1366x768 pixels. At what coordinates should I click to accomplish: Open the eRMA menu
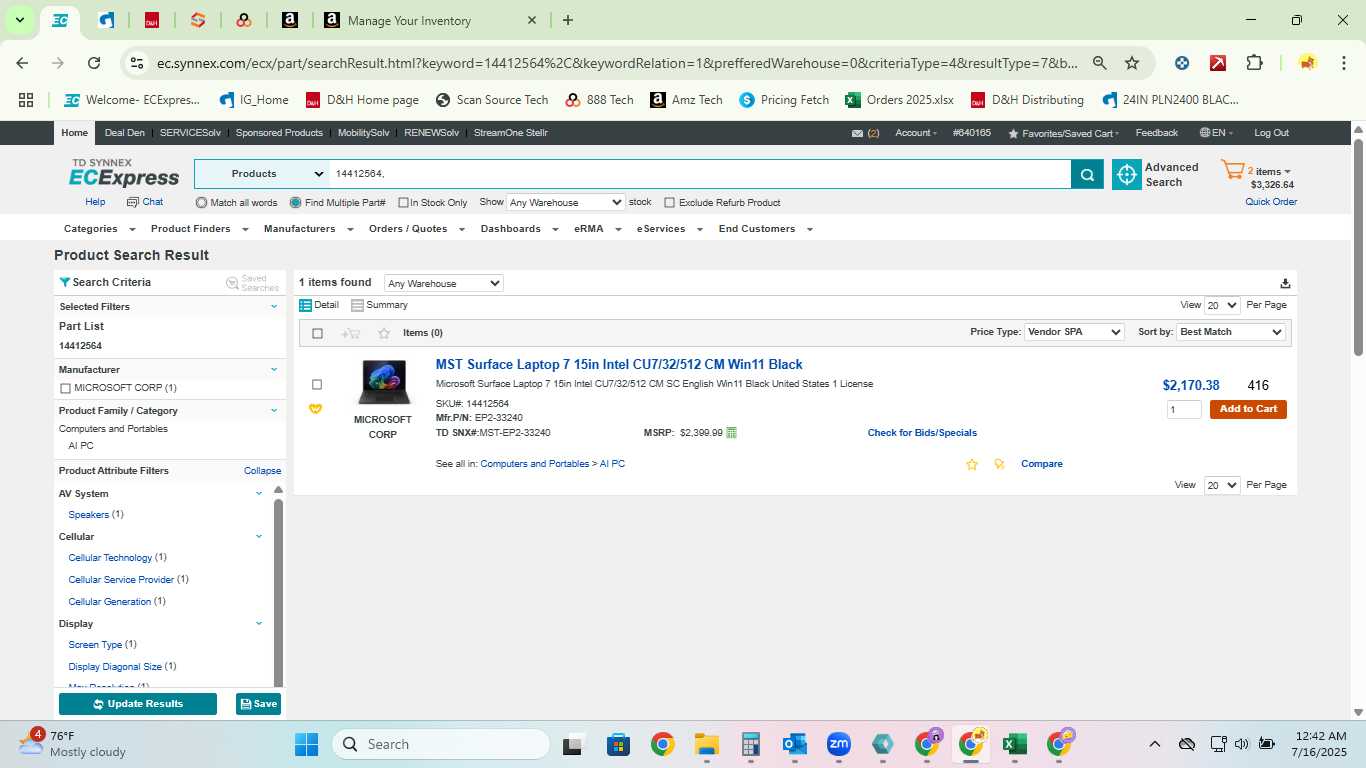tap(596, 229)
